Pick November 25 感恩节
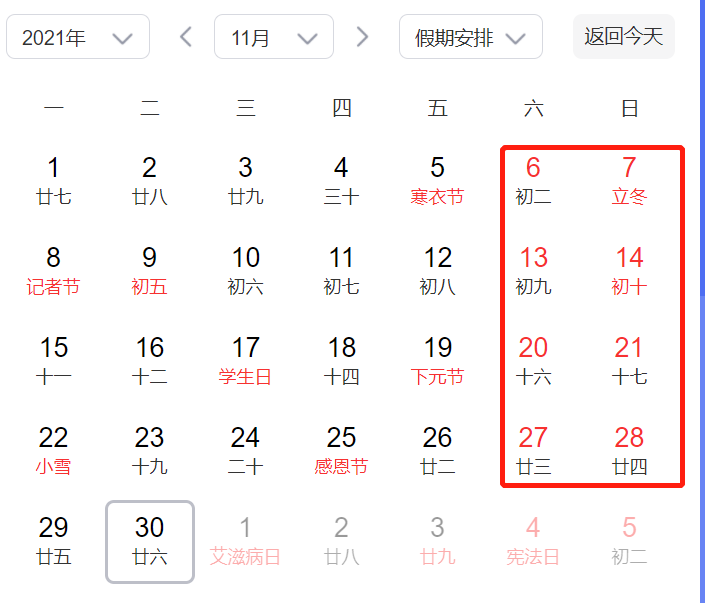 pos(342,450)
